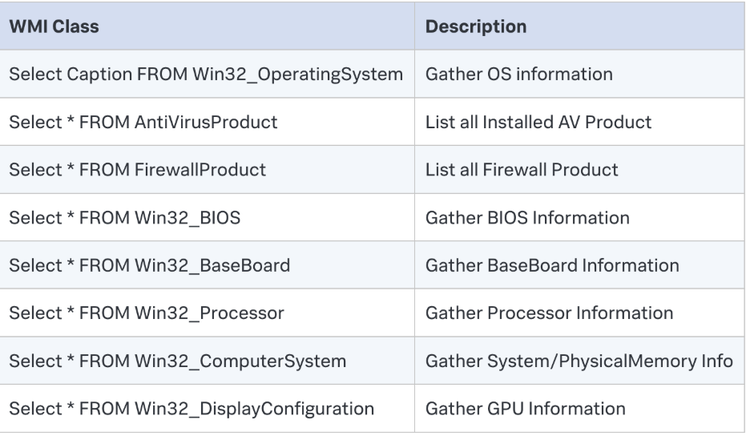Select the Win32_ComputerSystem query cell
Image resolution: width=750 pixels, height=440 pixels.
point(177,361)
